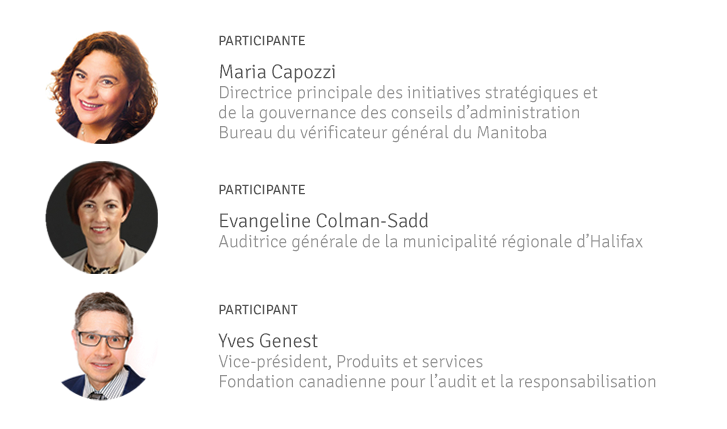
Task: Click Maria Capozzi's profile photo
Action: 103,87
